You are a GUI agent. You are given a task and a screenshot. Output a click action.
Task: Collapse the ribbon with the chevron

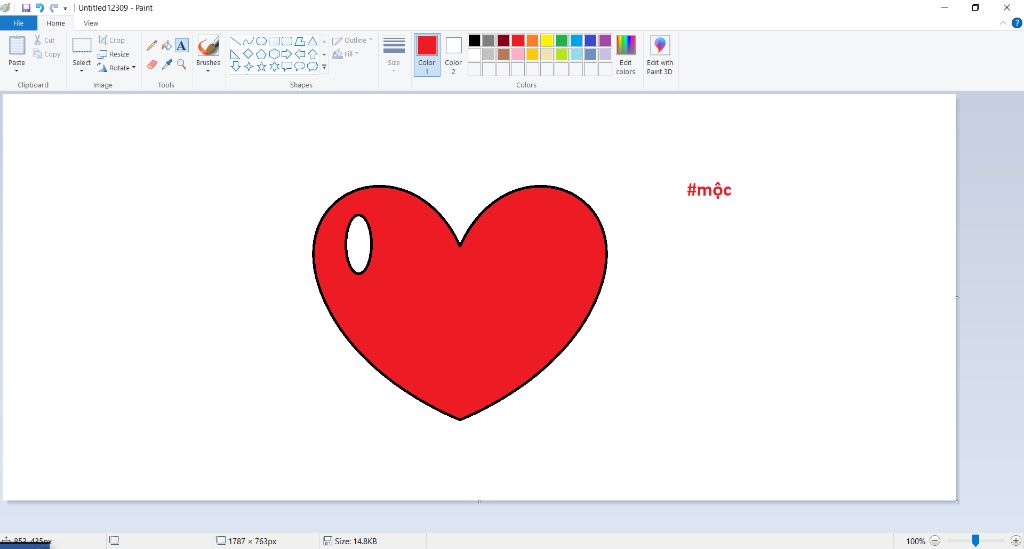1003,23
